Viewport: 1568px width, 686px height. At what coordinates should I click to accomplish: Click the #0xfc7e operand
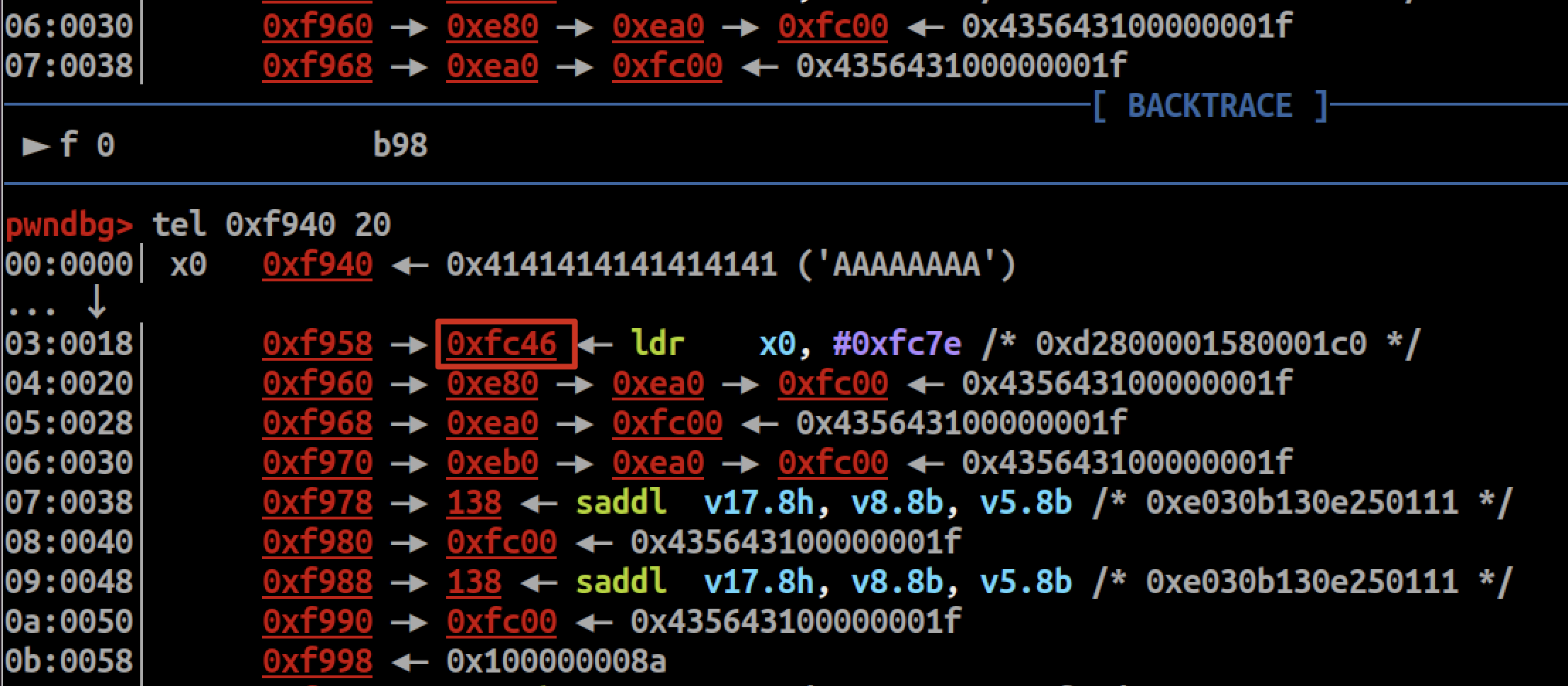[897, 344]
